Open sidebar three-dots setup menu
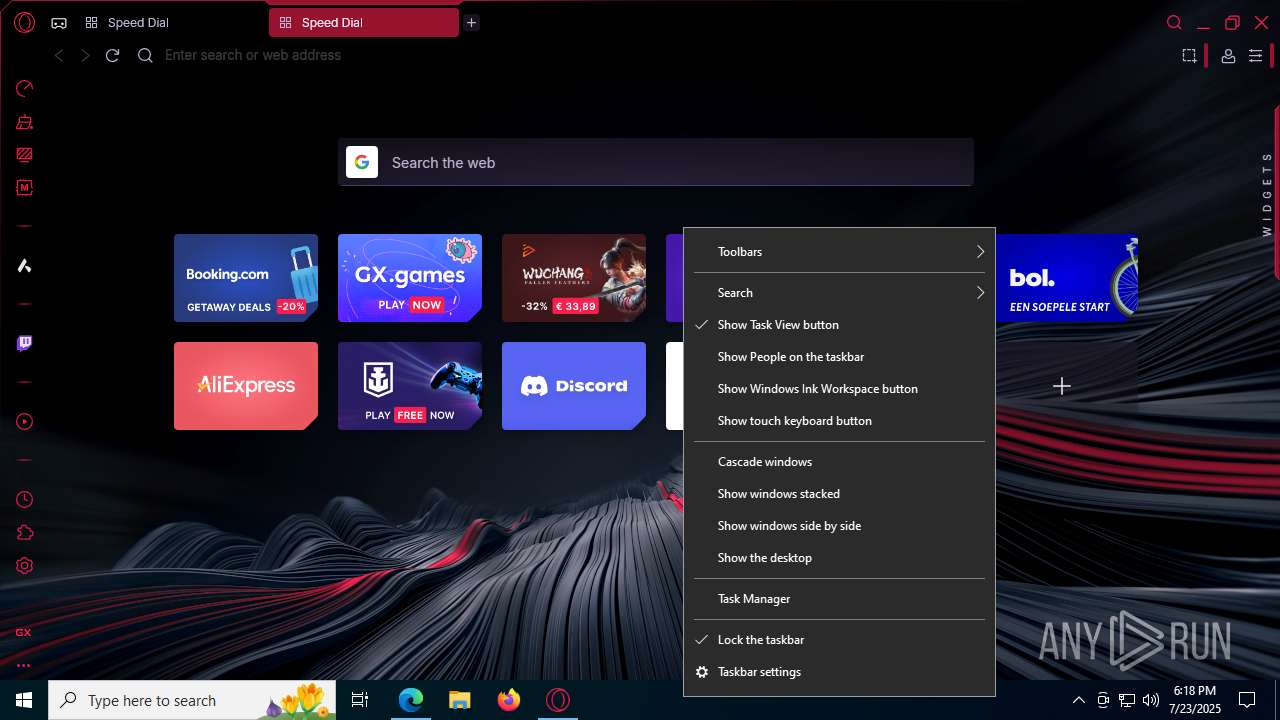This screenshot has height=720, width=1280. tap(23, 665)
